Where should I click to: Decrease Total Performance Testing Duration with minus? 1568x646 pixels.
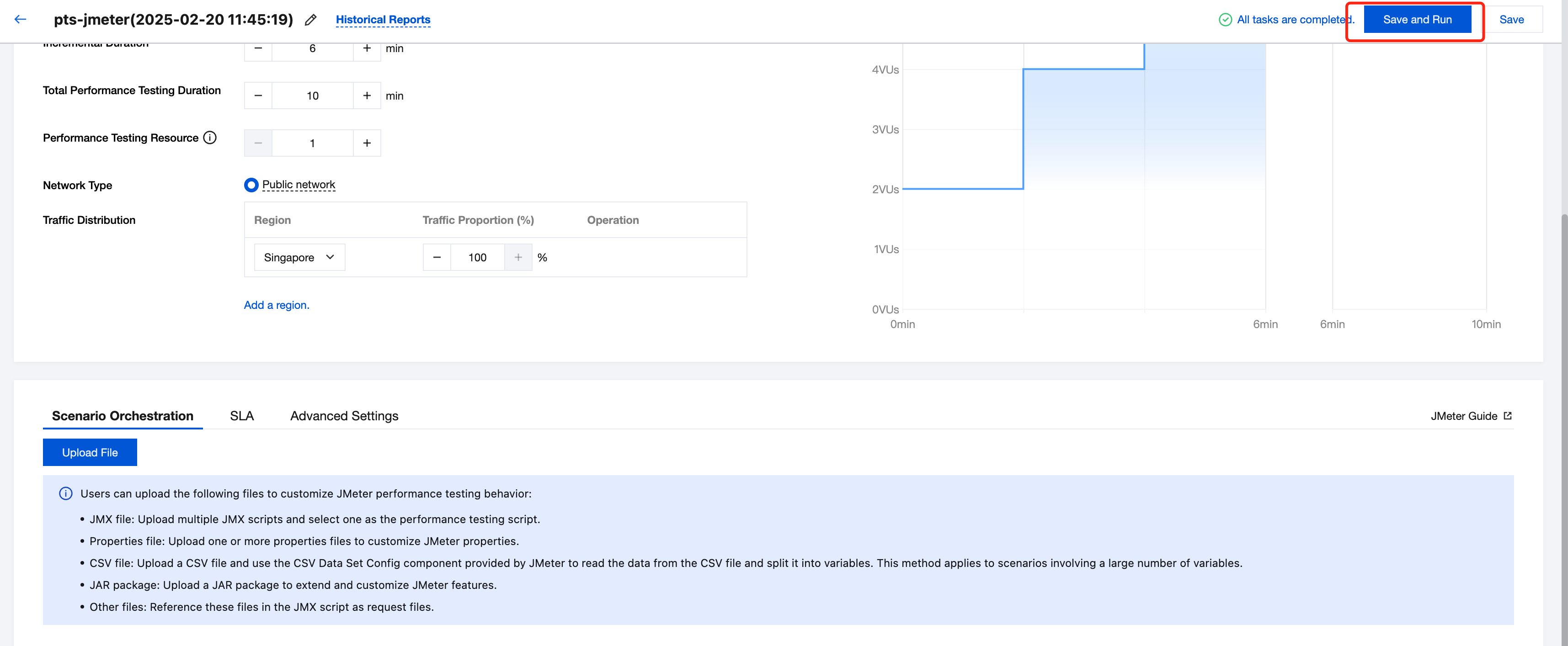[x=258, y=95]
